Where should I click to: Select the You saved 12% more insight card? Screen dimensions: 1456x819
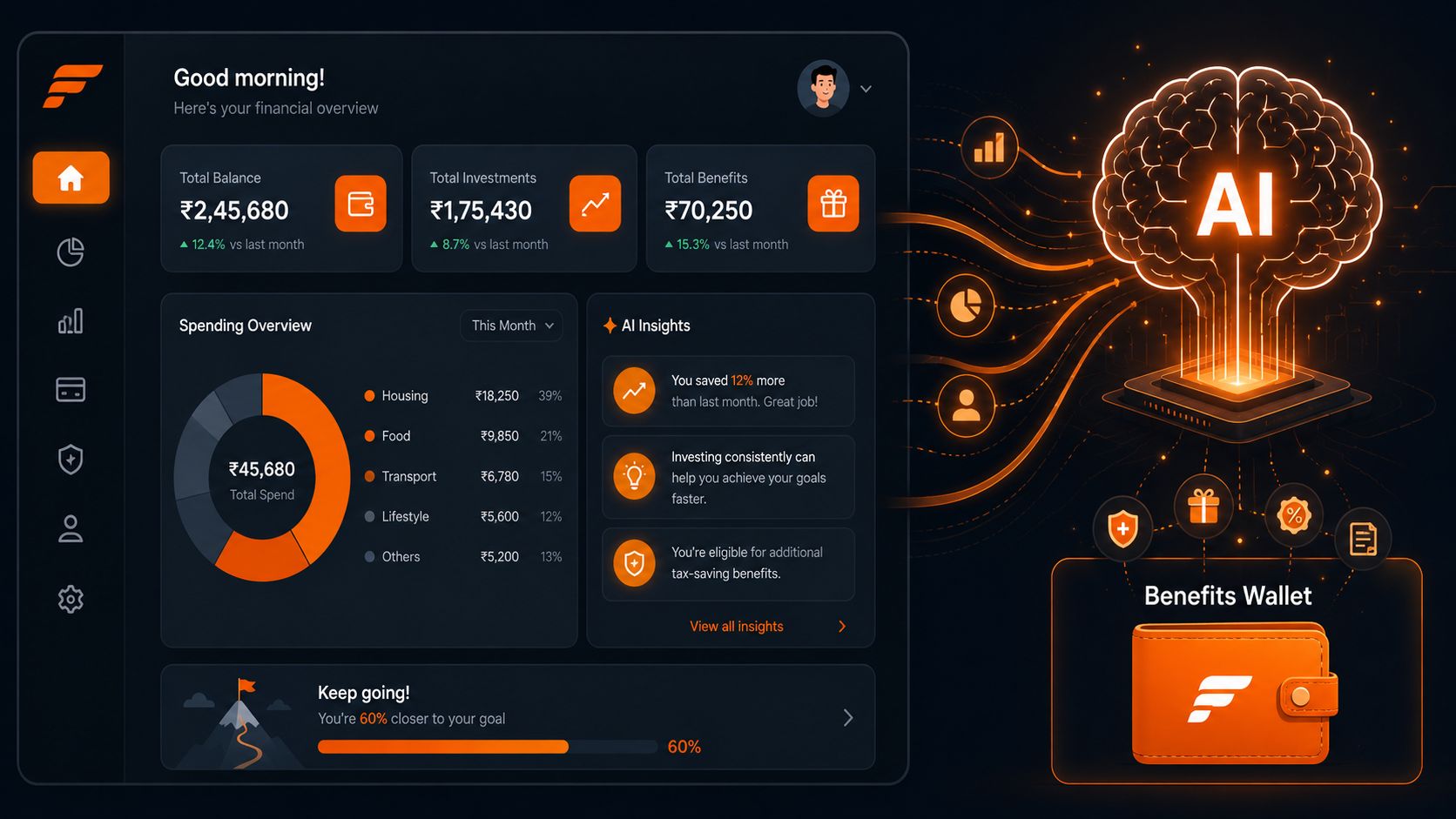click(x=728, y=391)
